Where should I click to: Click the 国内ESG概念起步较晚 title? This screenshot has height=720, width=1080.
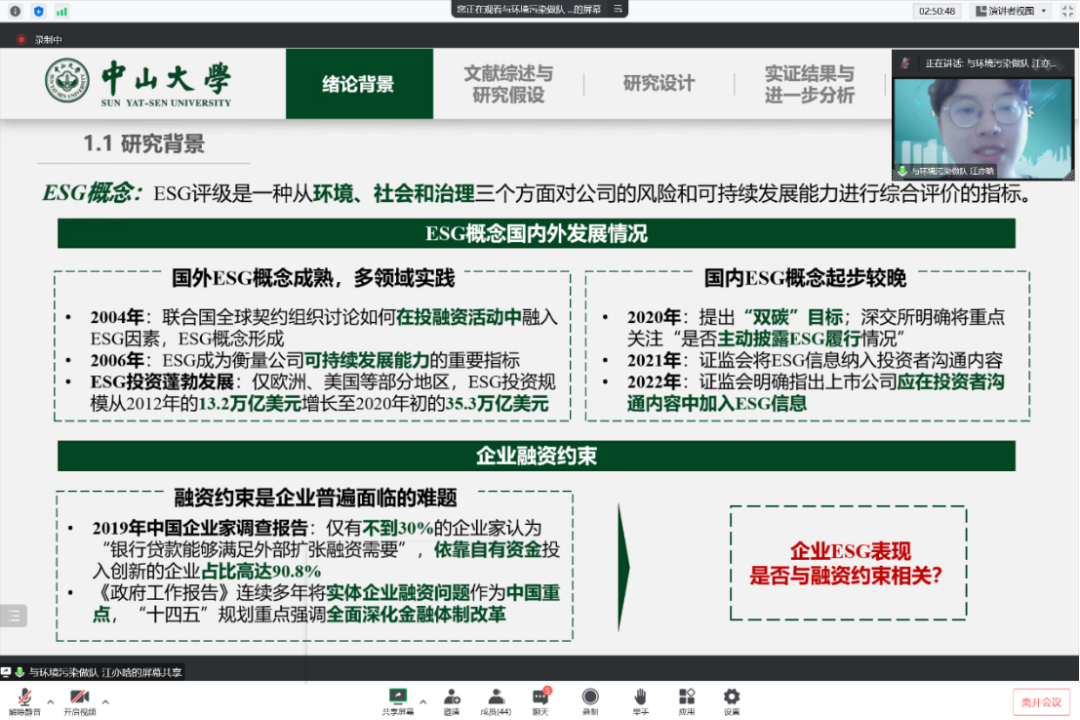804,278
